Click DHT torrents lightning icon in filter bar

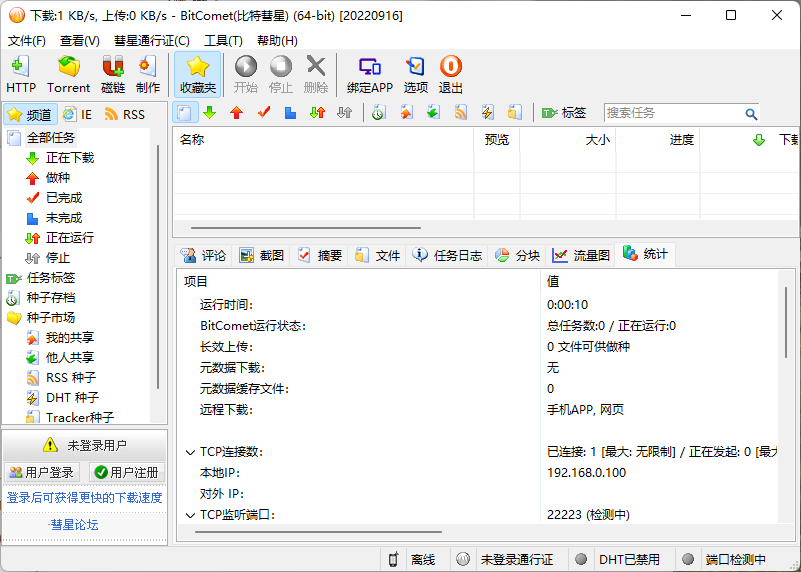[487, 113]
